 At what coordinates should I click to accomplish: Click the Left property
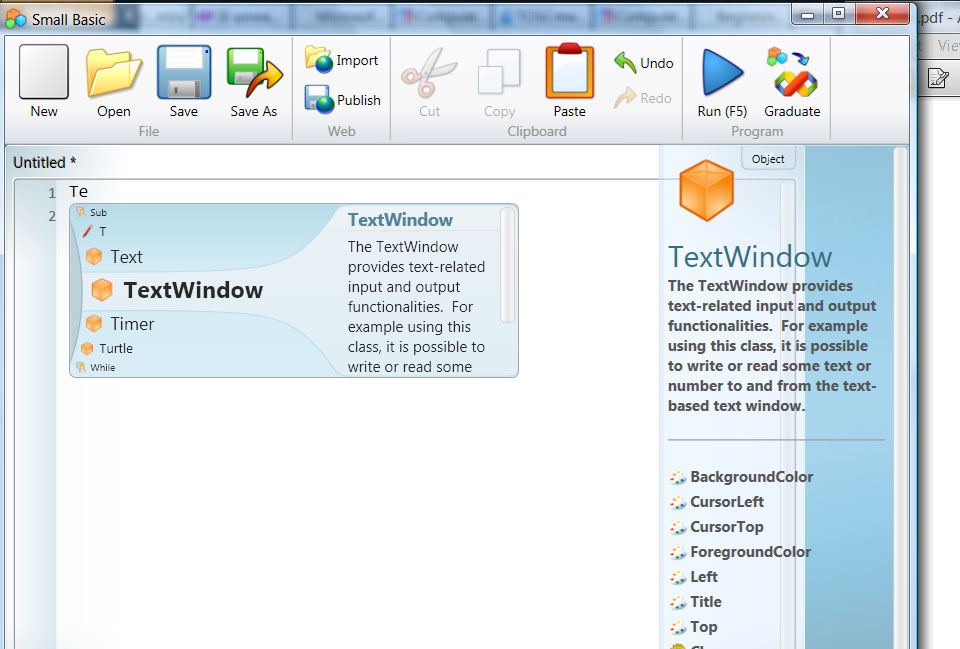pos(694,577)
